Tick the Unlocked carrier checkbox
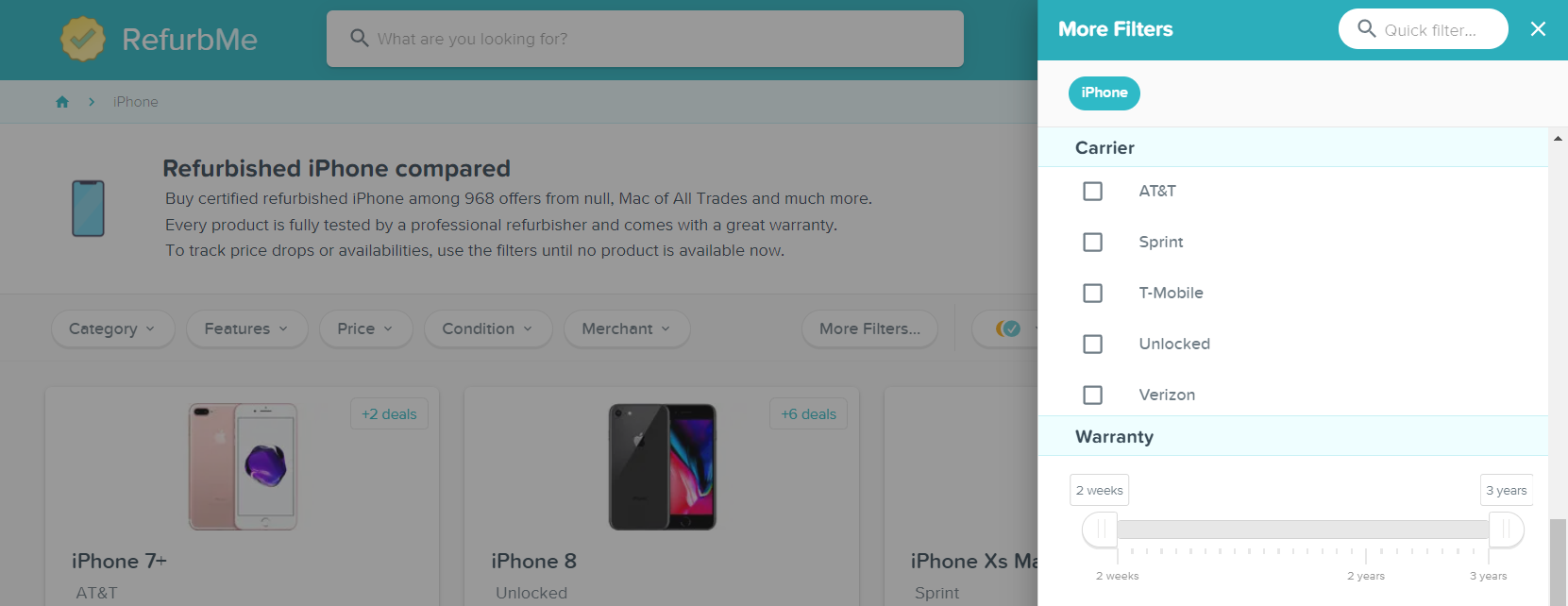This screenshot has width=1568, height=606. (1092, 345)
